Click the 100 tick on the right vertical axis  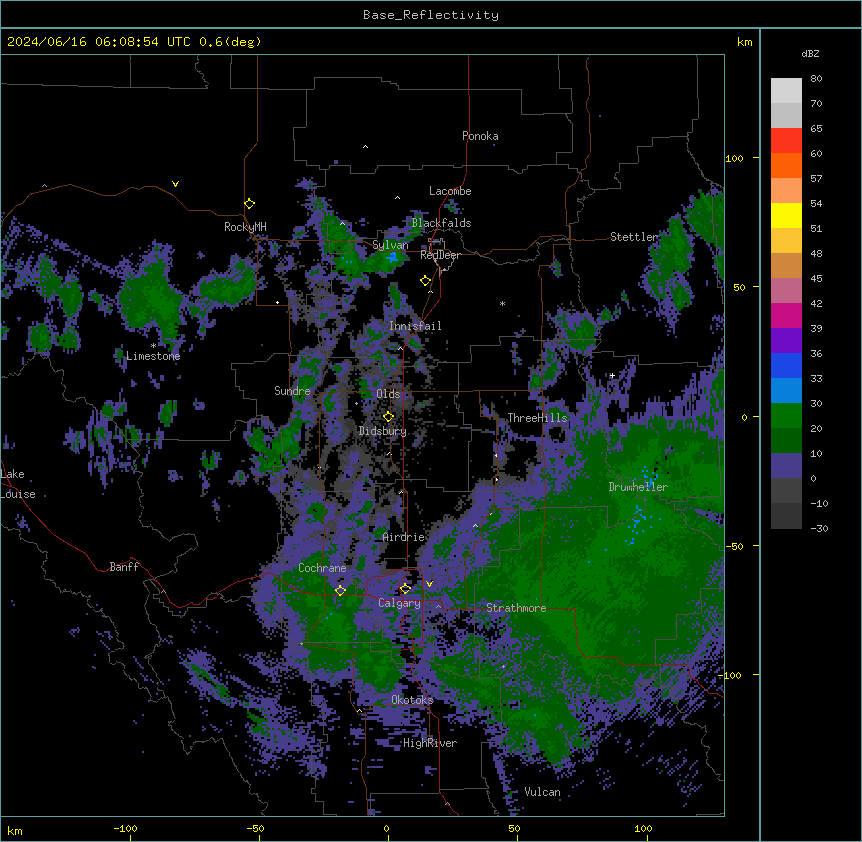pyautogui.click(x=734, y=158)
